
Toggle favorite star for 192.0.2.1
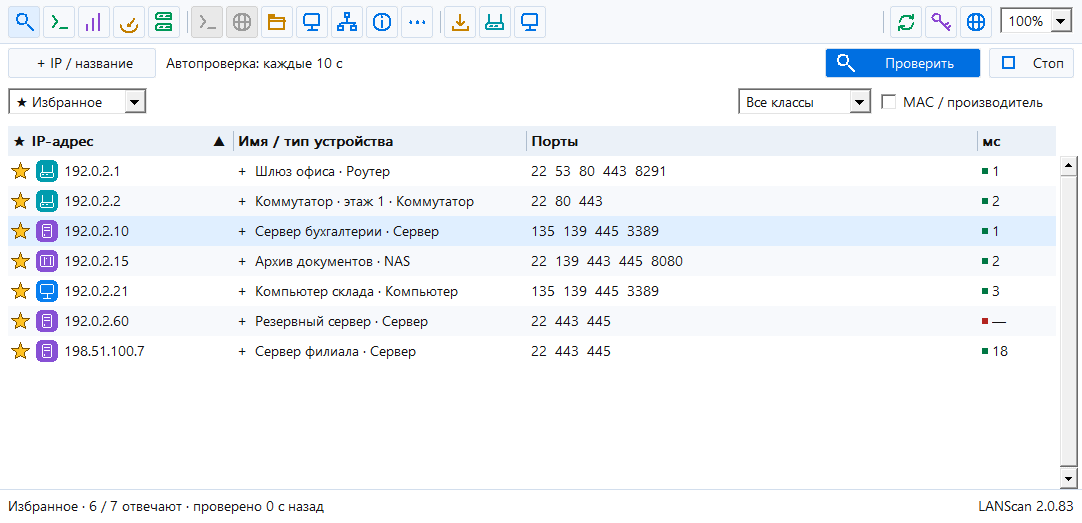point(21,171)
